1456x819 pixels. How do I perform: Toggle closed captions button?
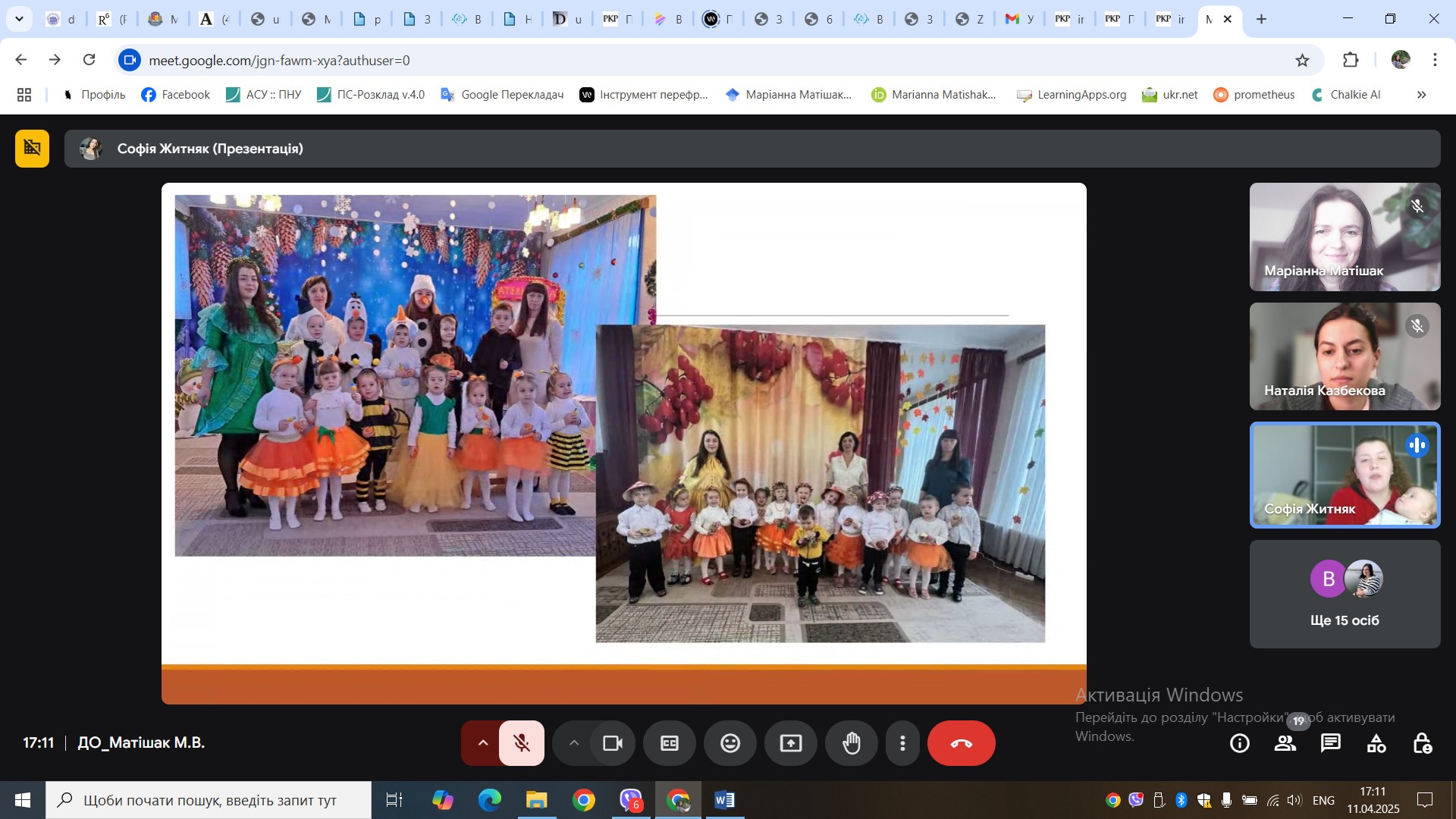pyautogui.click(x=669, y=743)
